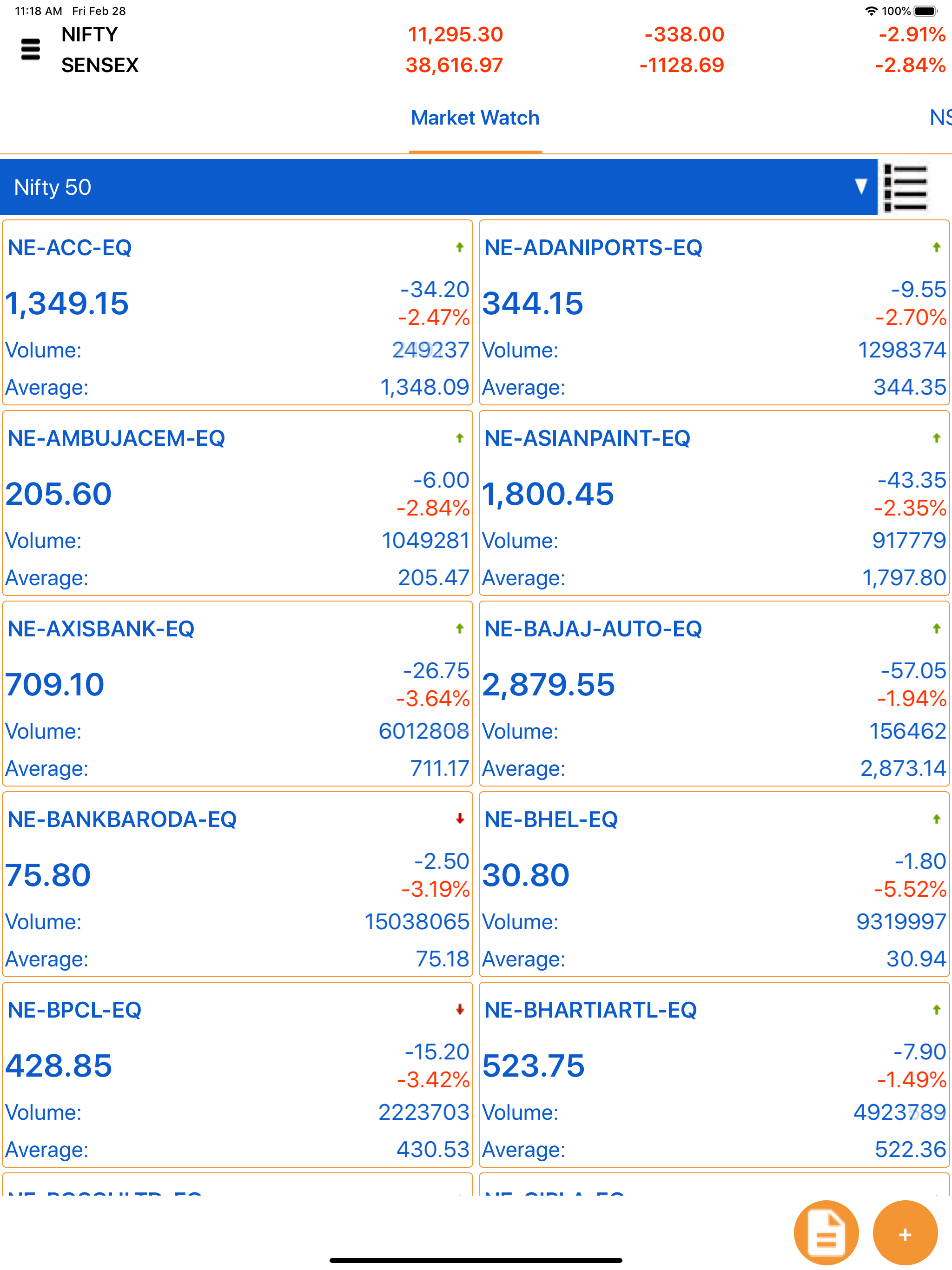
Task: Click BPCL price 428.85
Action: (59, 1065)
